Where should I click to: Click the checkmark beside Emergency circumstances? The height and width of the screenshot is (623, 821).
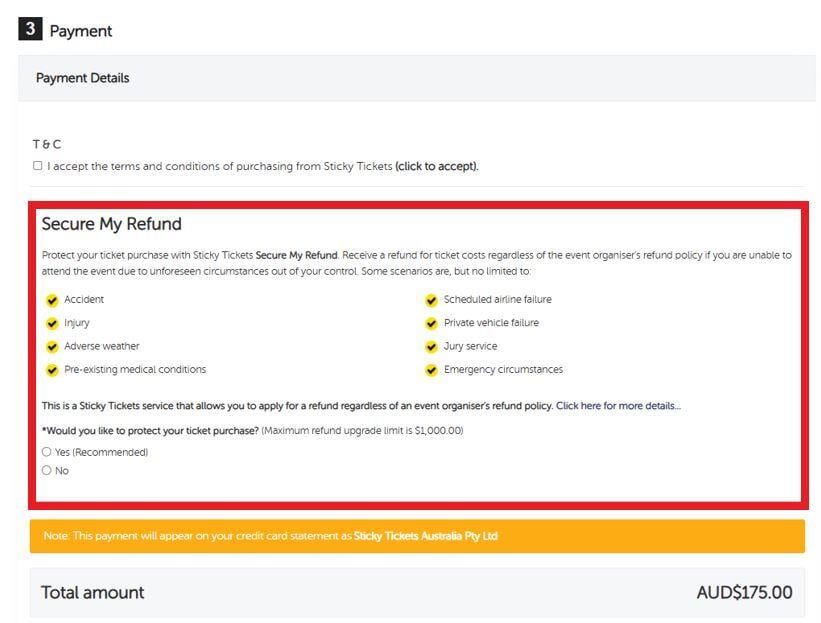point(432,370)
